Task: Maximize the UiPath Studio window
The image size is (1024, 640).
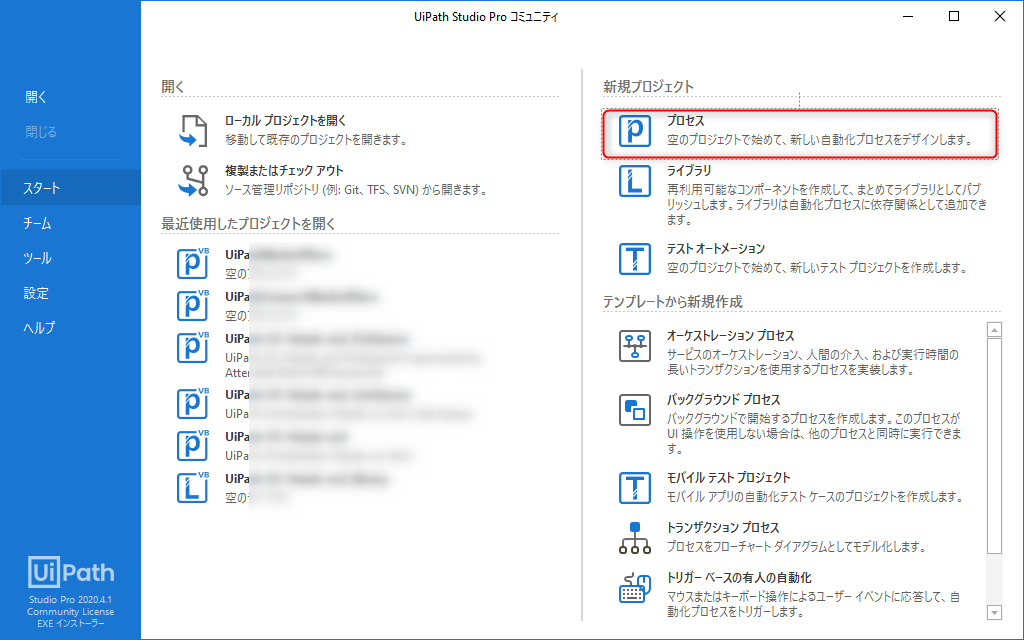Action: 954,16
